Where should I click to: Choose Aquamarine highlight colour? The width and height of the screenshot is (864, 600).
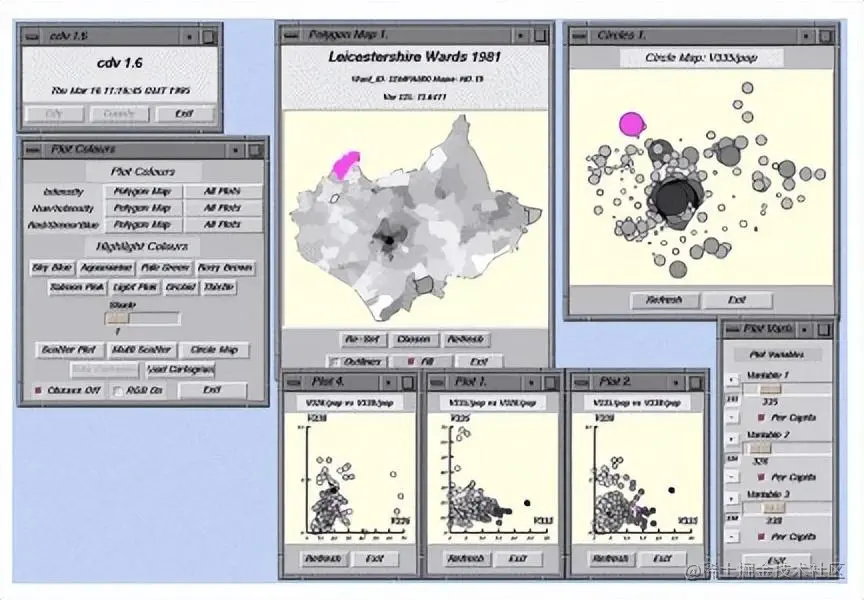106,268
